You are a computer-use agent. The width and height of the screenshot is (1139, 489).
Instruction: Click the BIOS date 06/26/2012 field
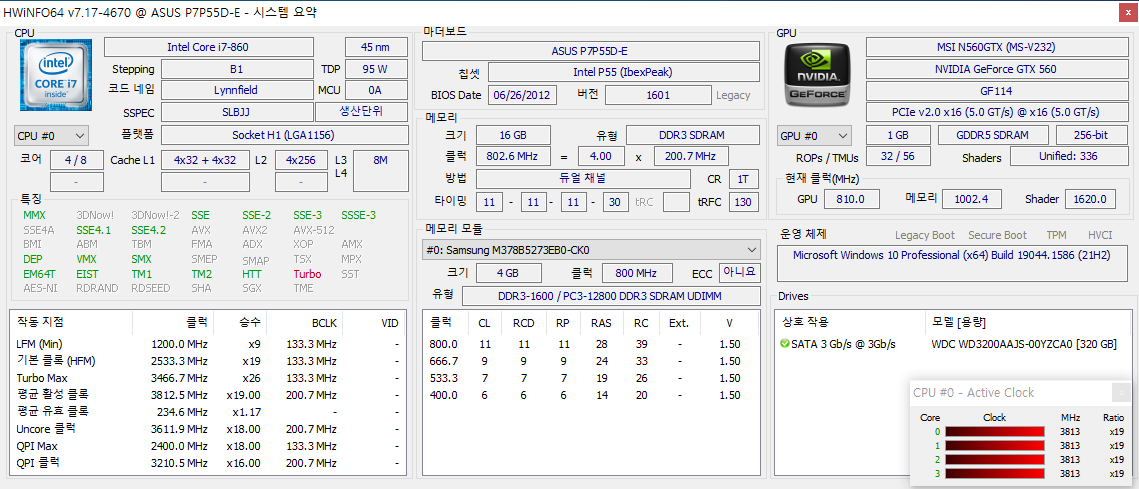(522, 95)
